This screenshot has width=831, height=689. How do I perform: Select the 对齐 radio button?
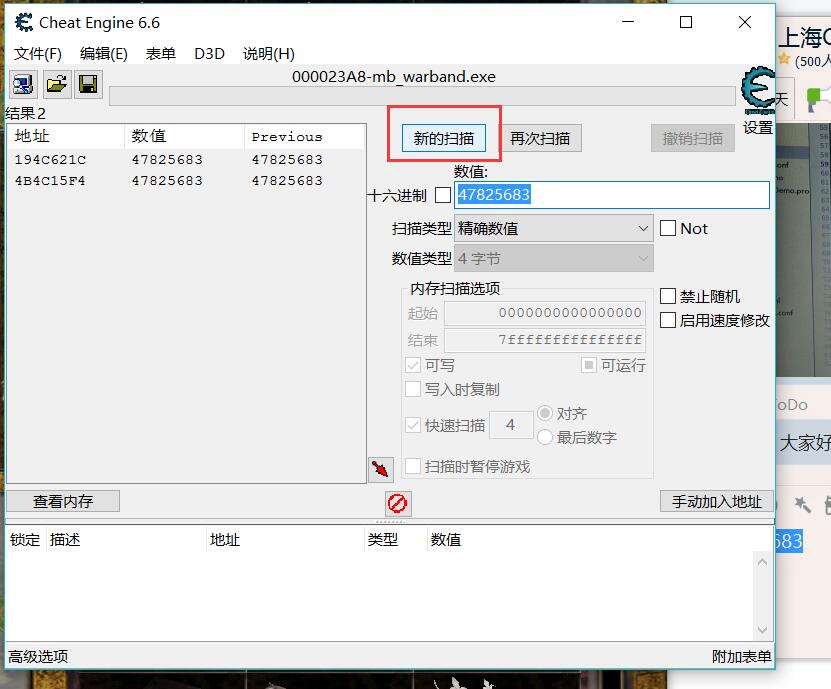(x=545, y=413)
